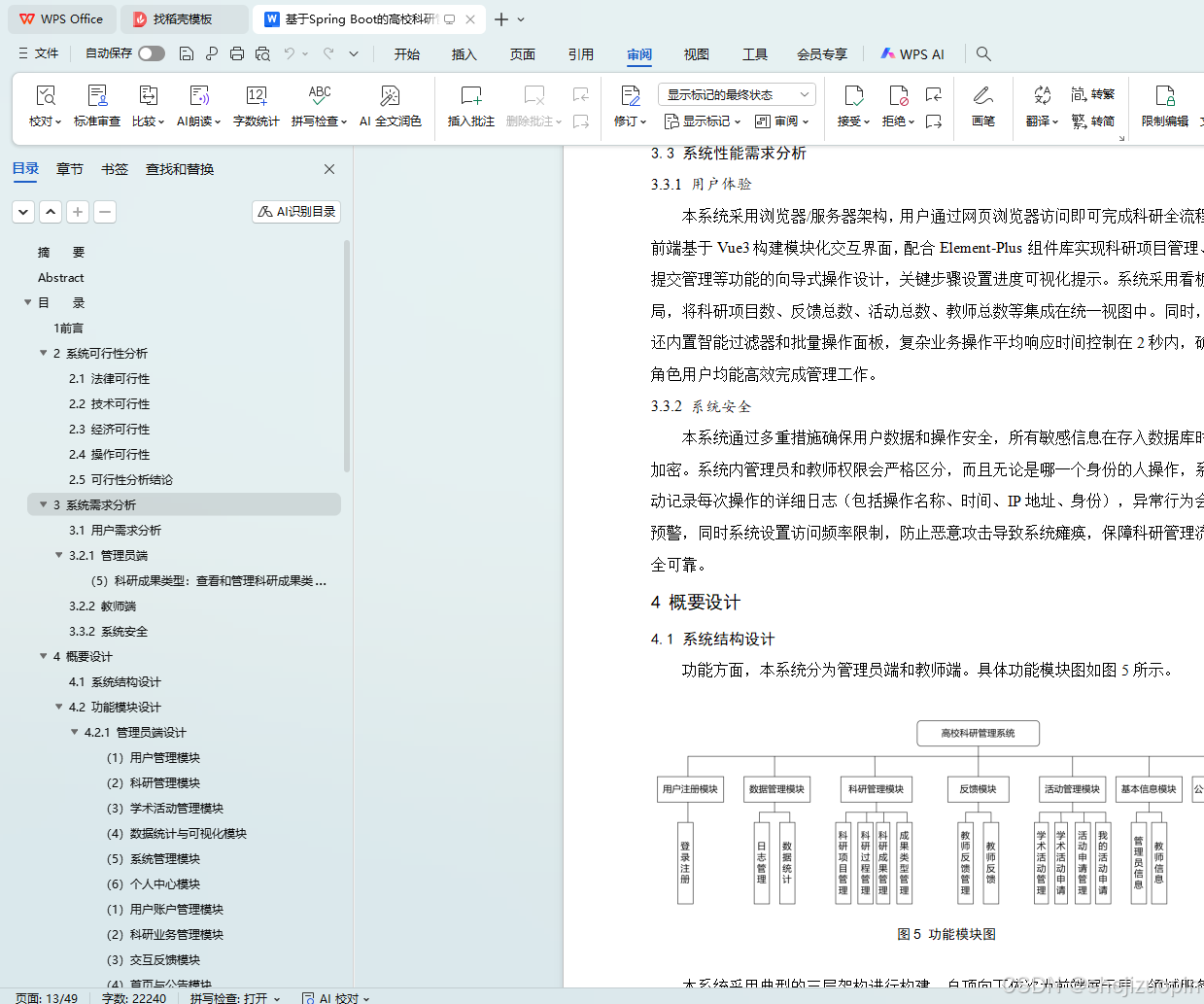Select the 目录 navigation pane tab

click(26, 169)
